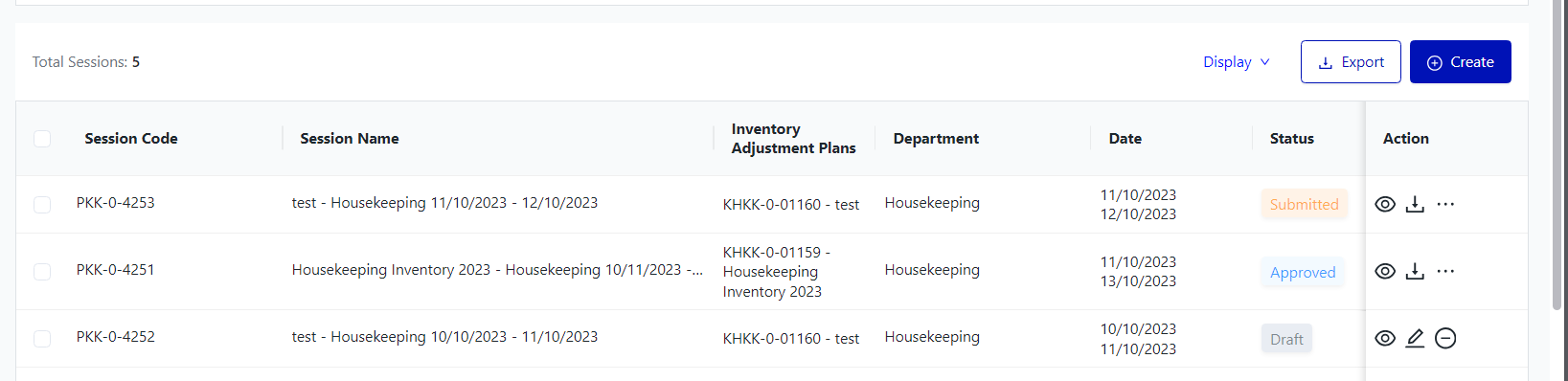The width and height of the screenshot is (1568, 381).
Task: Check the PKK-0-4252 row checkbox
Action: (x=42, y=338)
